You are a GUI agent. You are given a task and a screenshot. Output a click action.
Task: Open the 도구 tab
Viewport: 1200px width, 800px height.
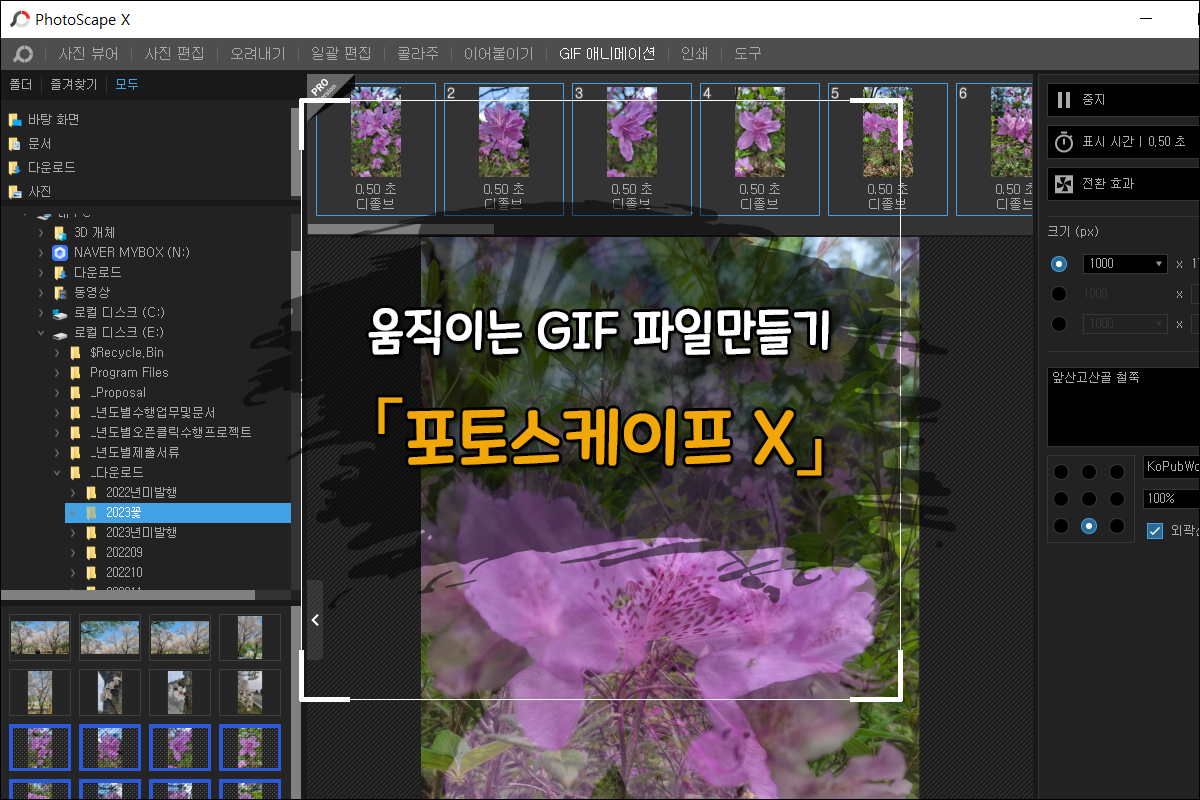coord(748,54)
